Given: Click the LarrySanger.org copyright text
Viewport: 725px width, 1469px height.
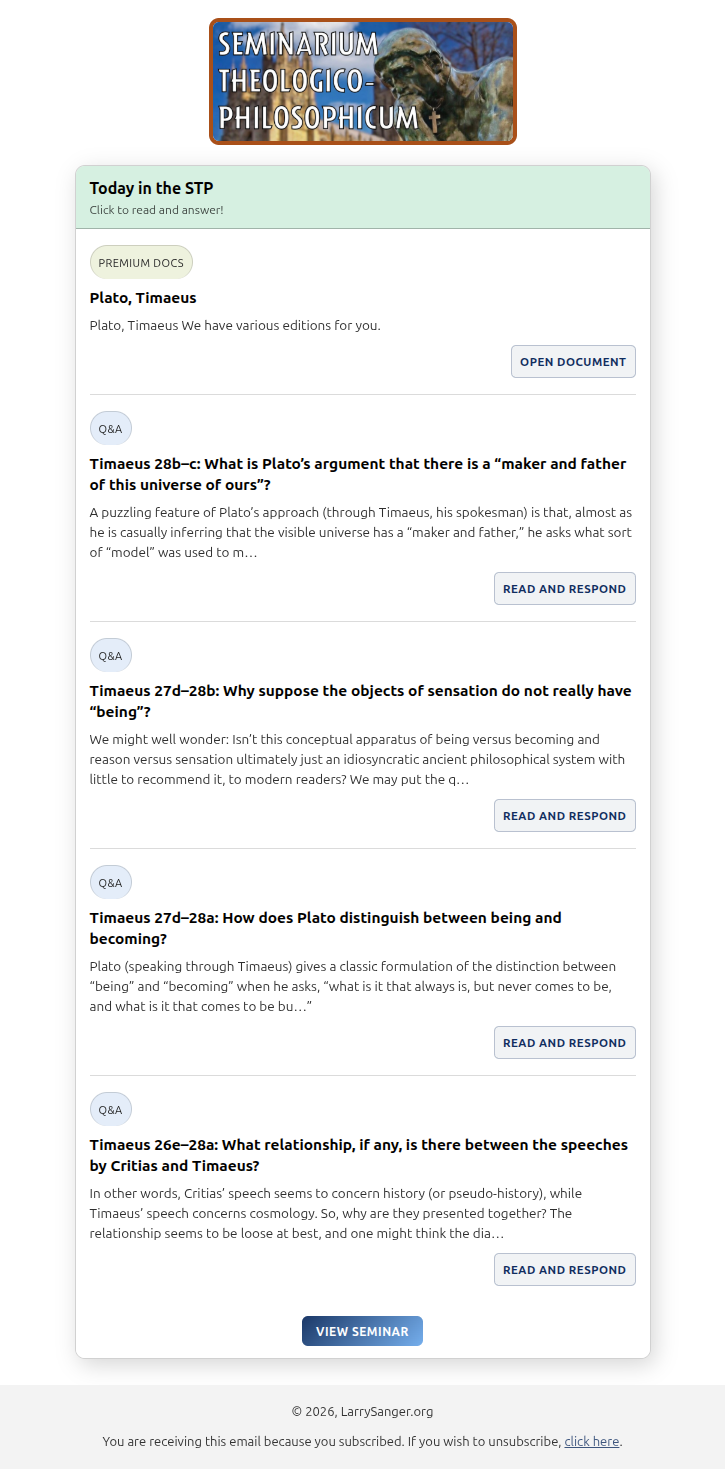Looking at the screenshot, I should [362, 1411].
